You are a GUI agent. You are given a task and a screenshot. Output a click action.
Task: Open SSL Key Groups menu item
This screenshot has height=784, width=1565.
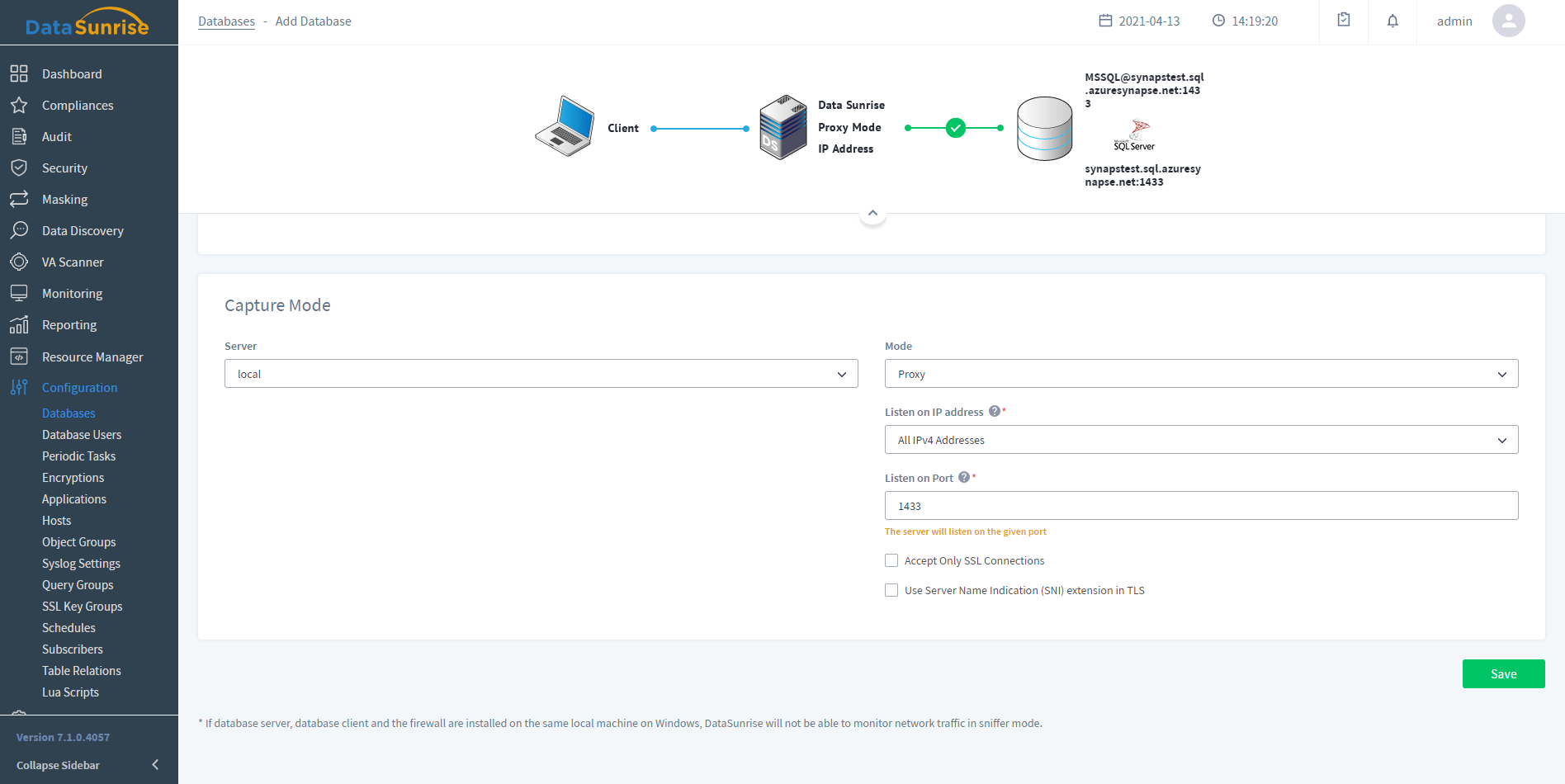point(82,607)
